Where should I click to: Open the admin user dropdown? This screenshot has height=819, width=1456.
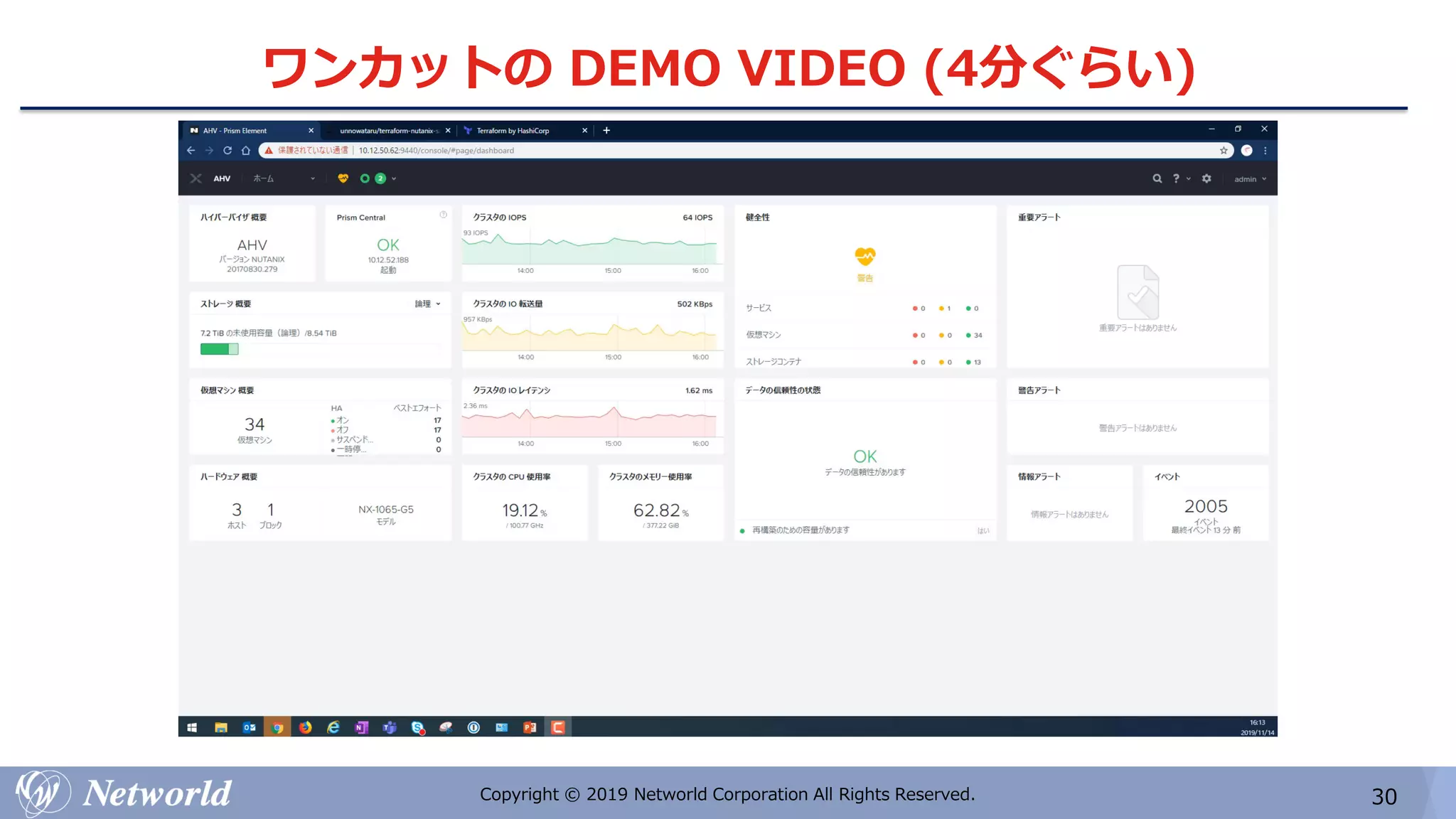click(x=1250, y=179)
